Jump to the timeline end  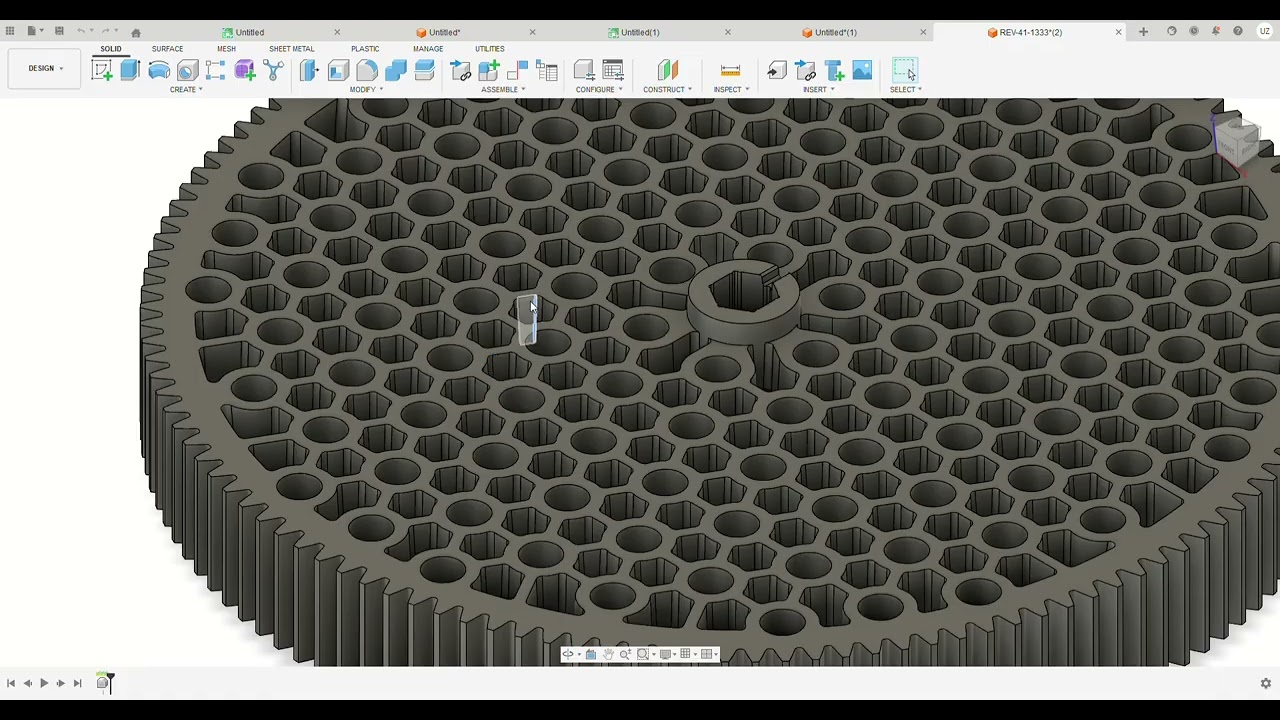pos(77,683)
